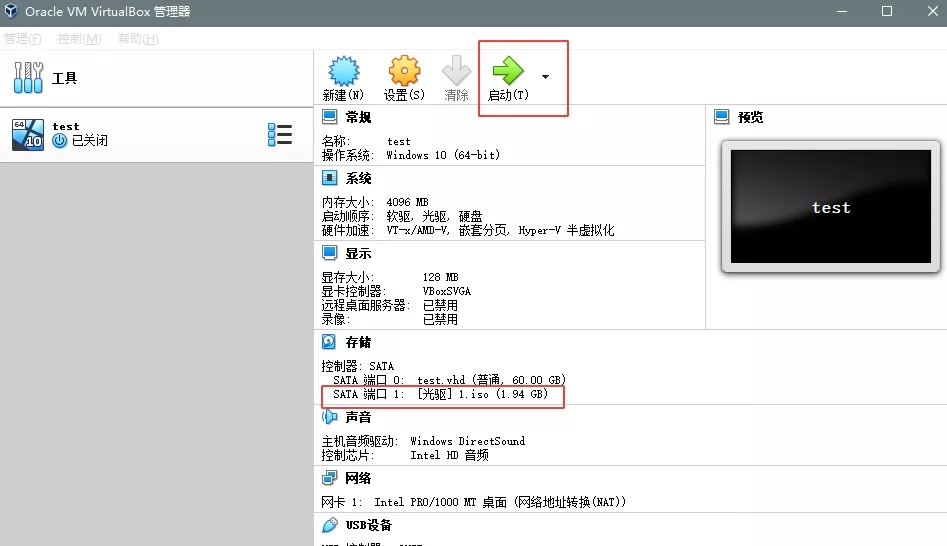Select the test VM name in list
Screen dimensions: 947x546
[x=66, y=126]
